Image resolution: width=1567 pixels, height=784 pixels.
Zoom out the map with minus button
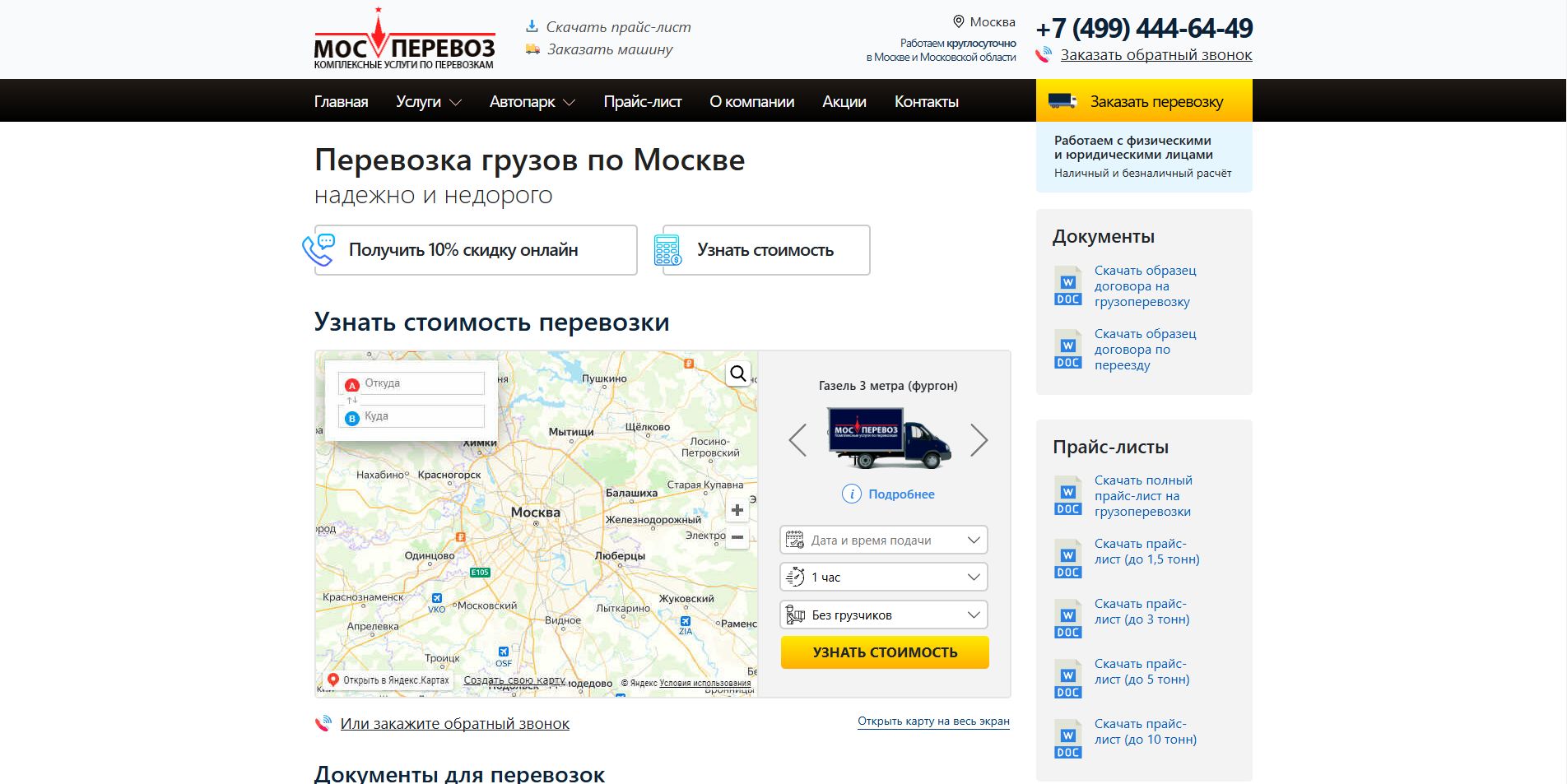[x=737, y=537]
